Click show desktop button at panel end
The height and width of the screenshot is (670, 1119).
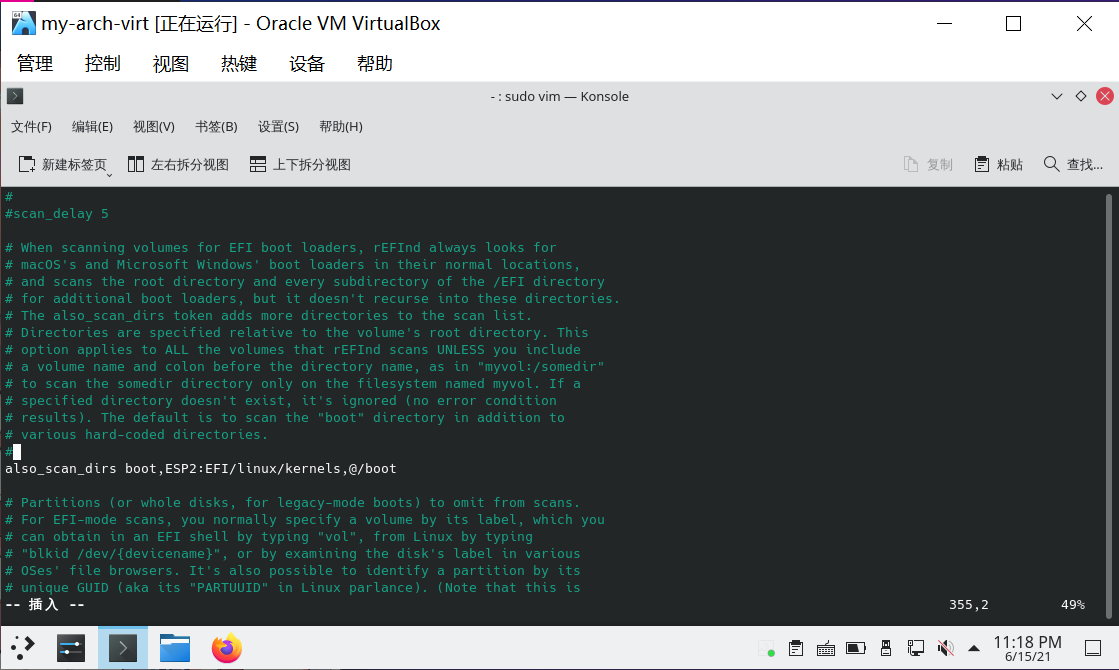(x=1097, y=648)
